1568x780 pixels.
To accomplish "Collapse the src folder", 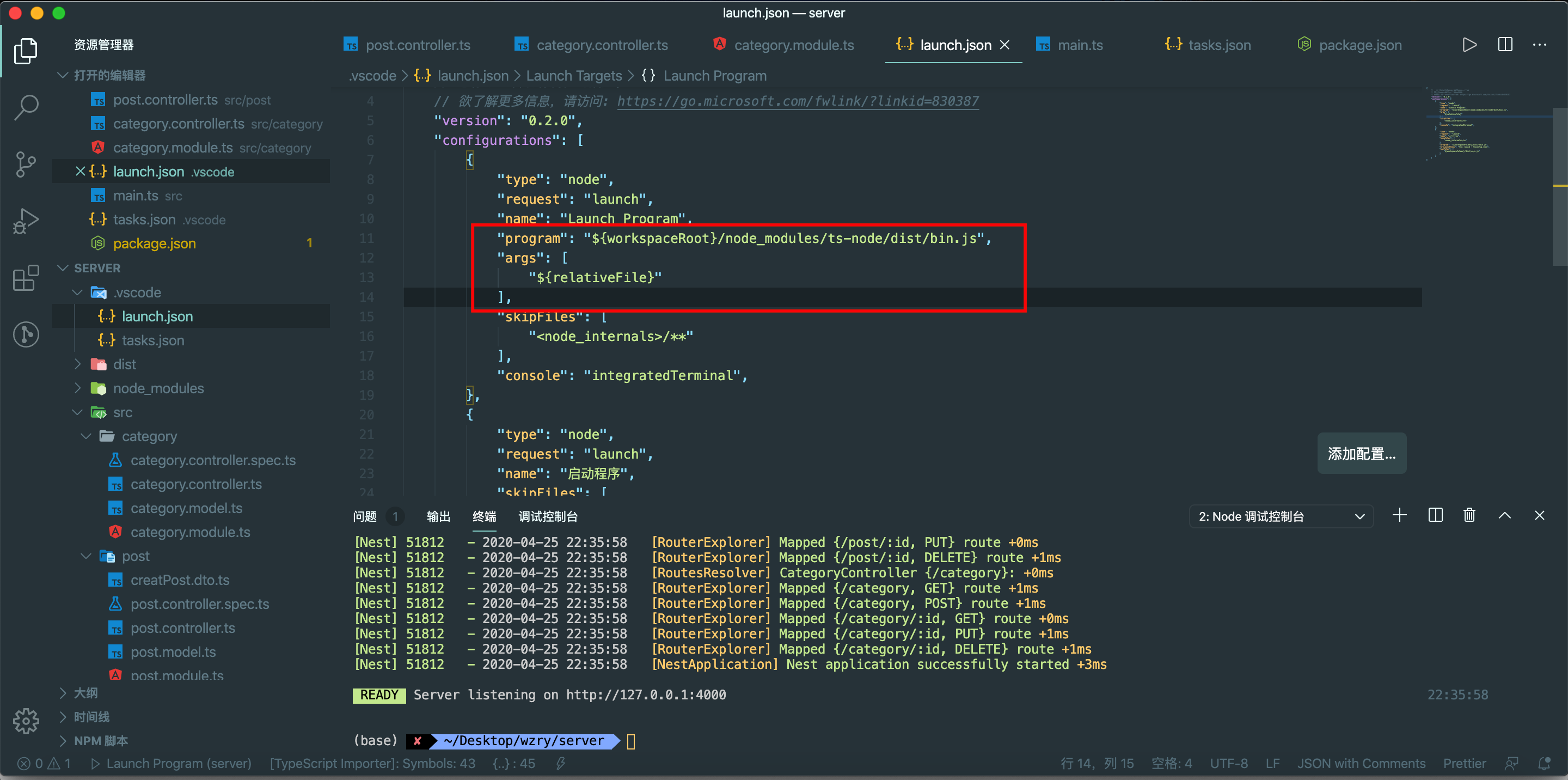I will coord(77,412).
